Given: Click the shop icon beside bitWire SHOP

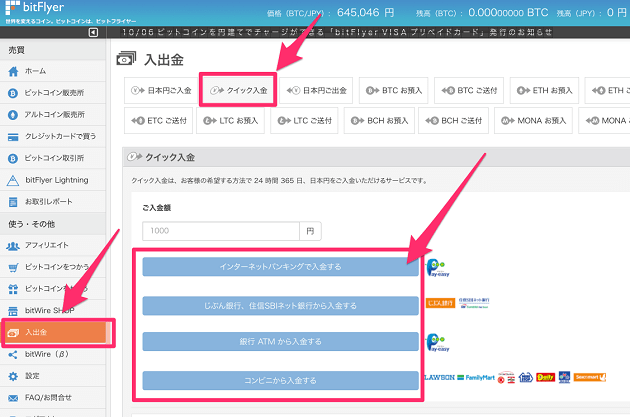Looking at the screenshot, I should 13,311.
